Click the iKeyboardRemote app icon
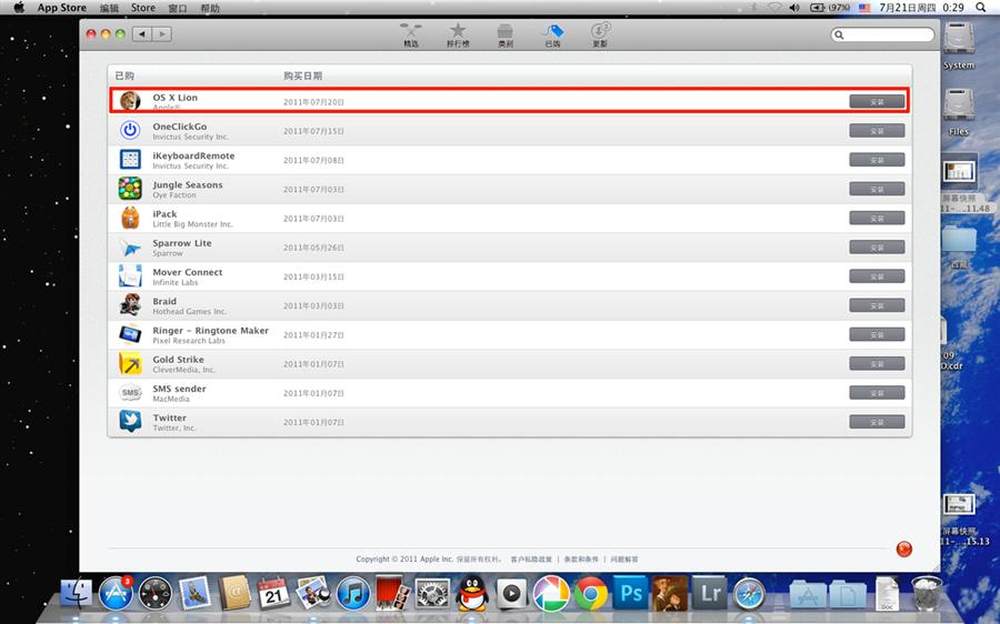The height and width of the screenshot is (624, 1000). (130, 160)
